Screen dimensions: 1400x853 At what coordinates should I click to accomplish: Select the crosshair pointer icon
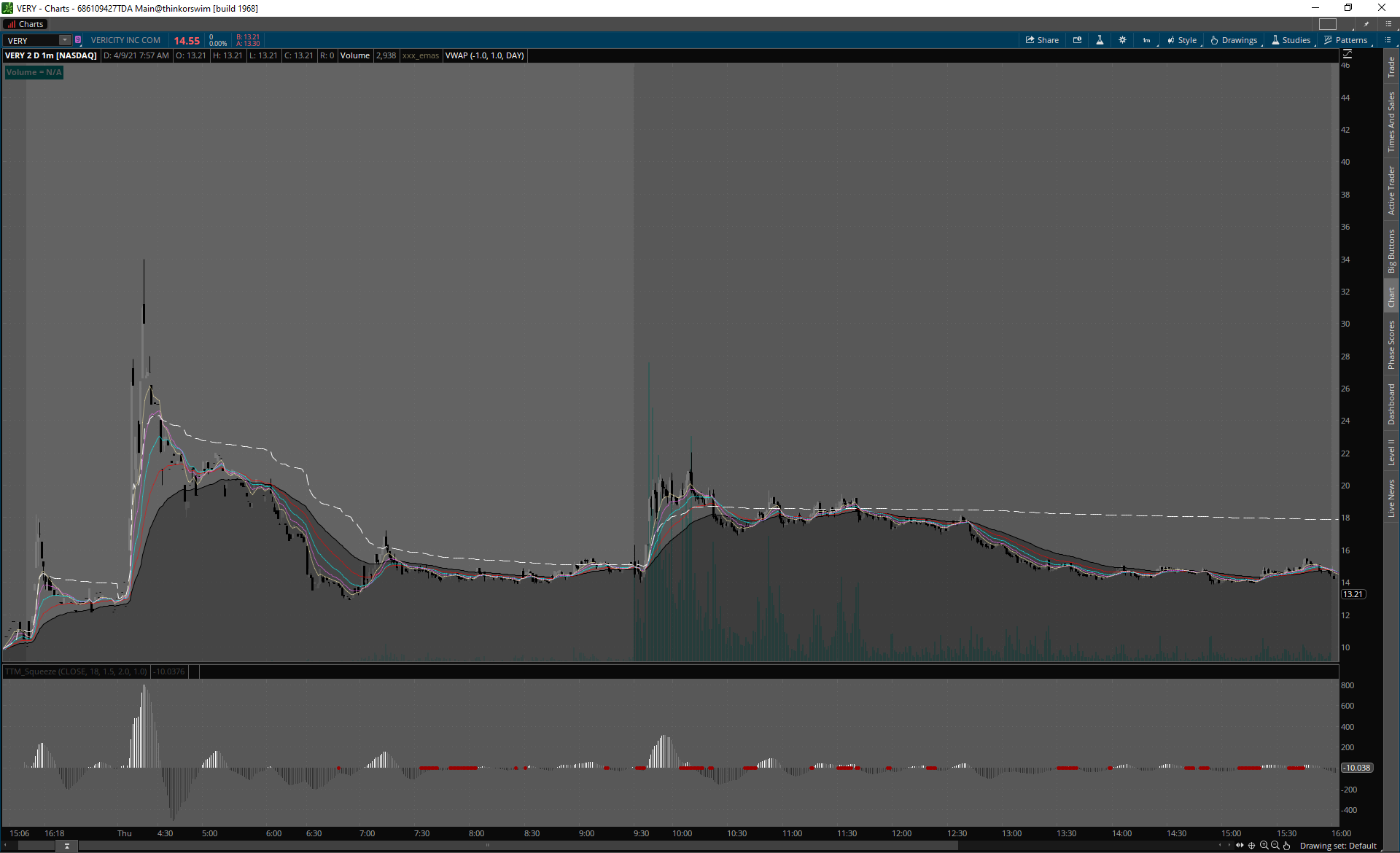pos(1252,846)
